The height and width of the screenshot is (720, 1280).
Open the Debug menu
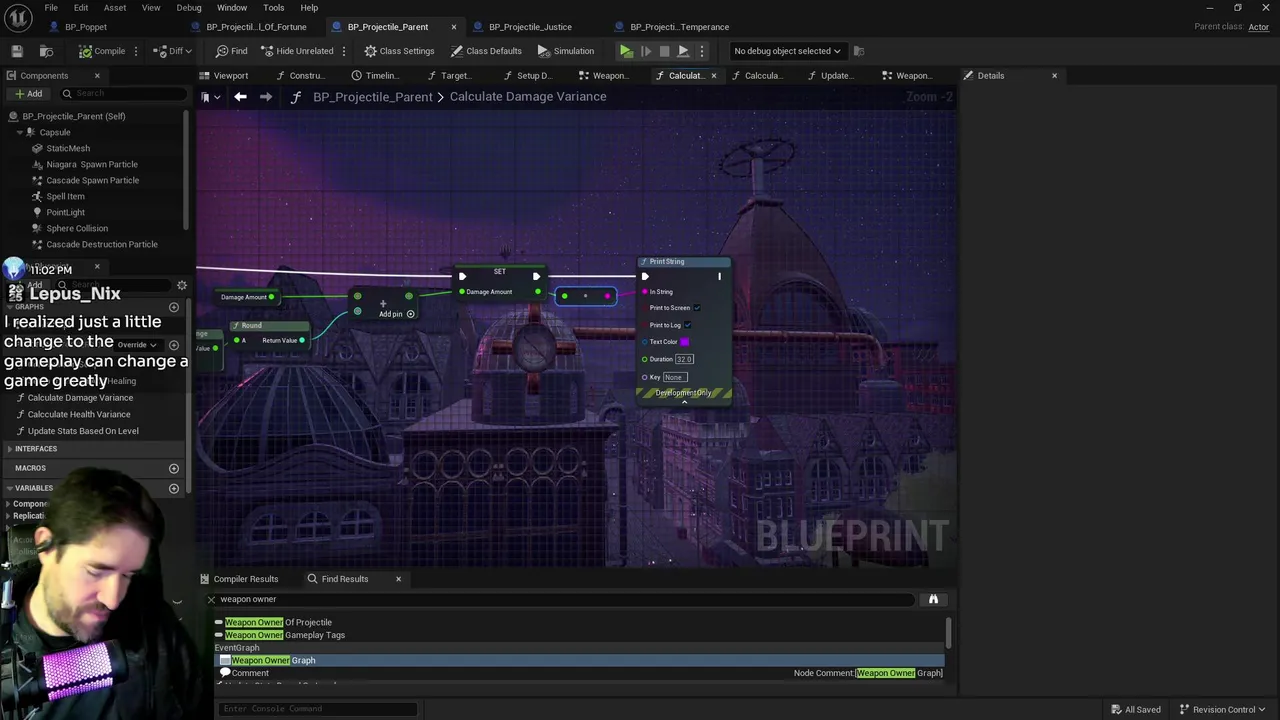pos(189,8)
